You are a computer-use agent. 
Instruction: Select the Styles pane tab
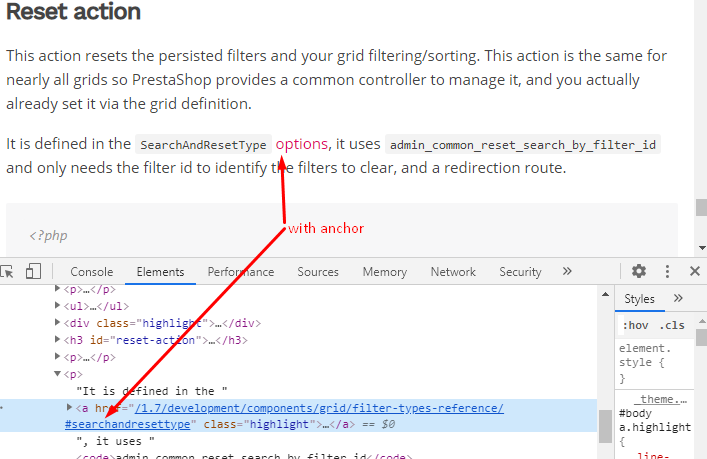pos(639,299)
